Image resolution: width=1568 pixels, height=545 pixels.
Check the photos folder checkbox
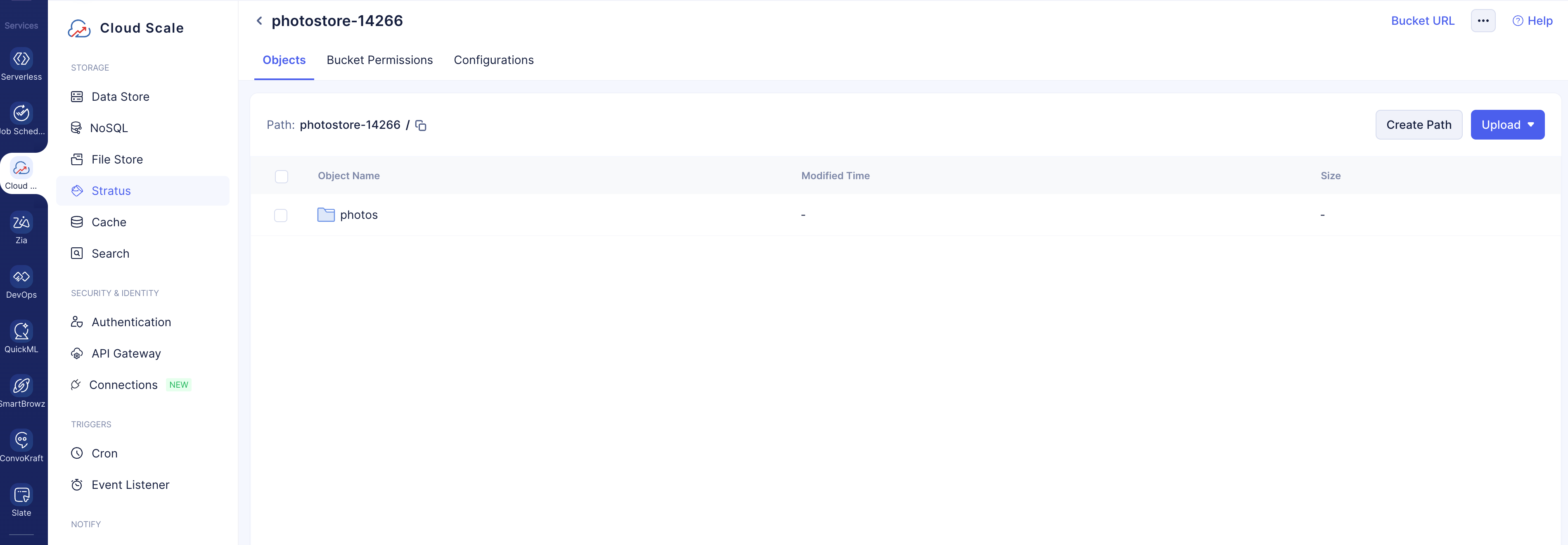(x=281, y=216)
